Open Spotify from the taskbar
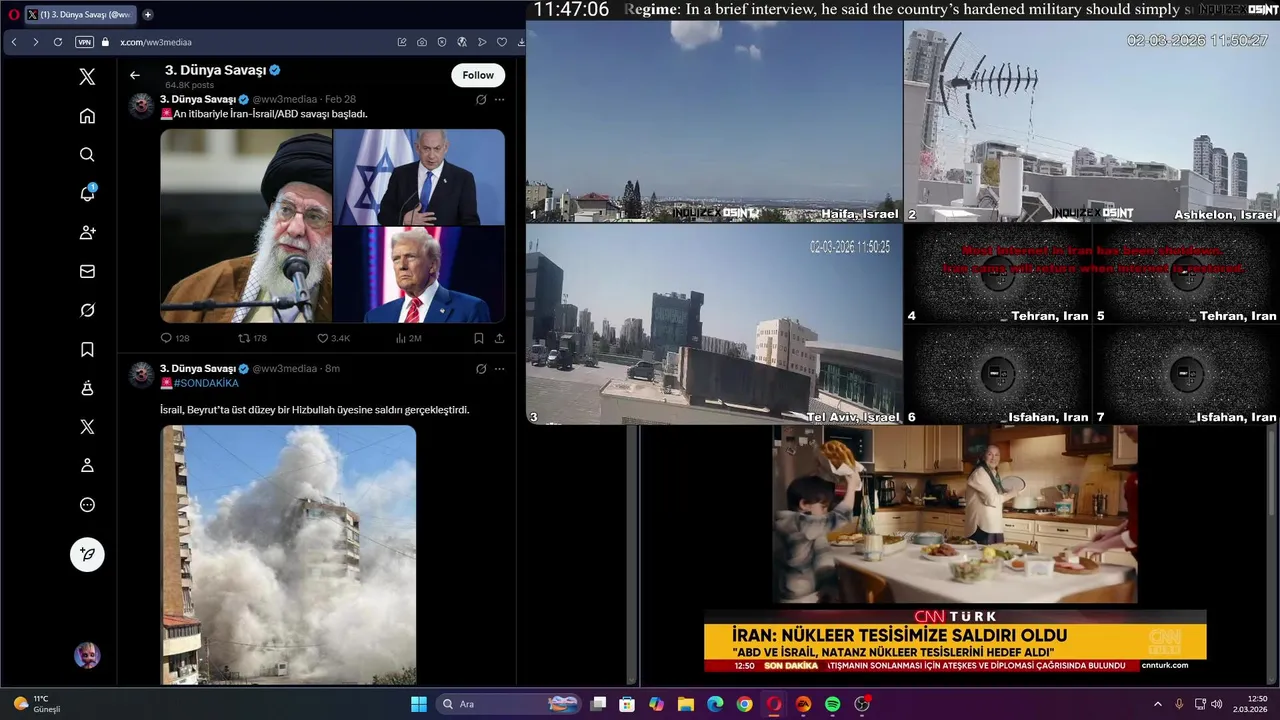The image size is (1280, 720). [x=833, y=704]
